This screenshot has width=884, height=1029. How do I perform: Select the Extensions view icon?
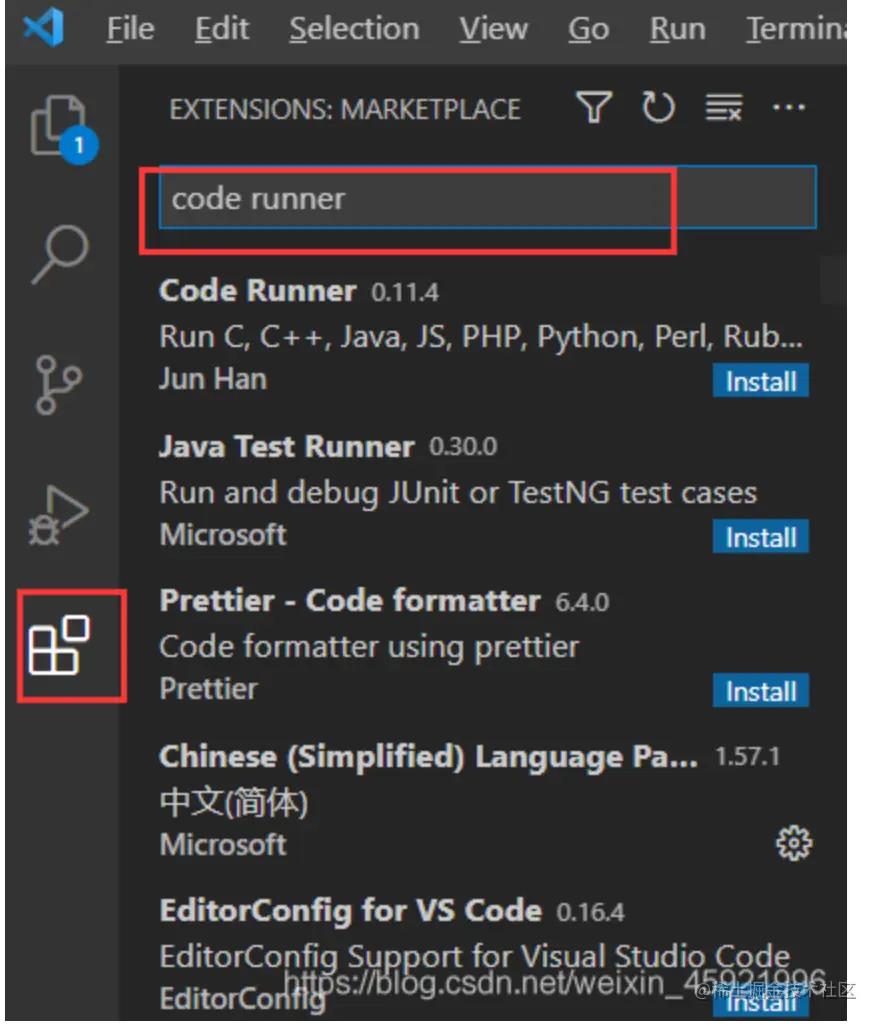pos(61,646)
